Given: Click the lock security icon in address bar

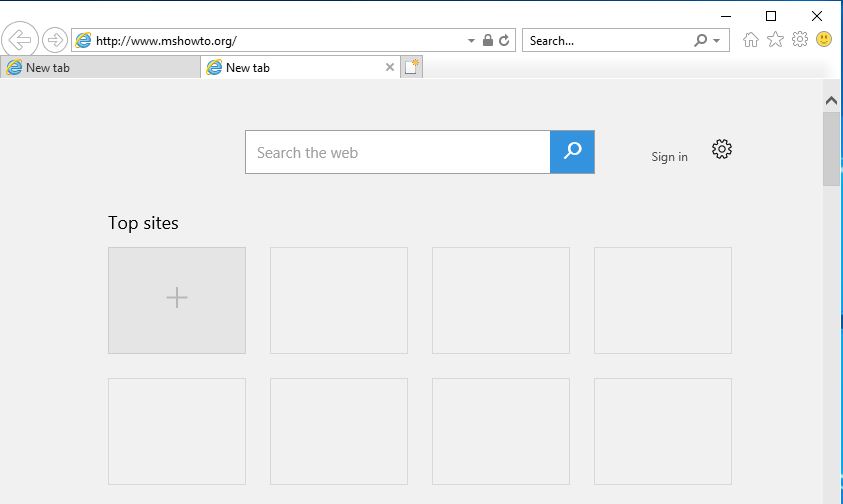Looking at the screenshot, I should [x=488, y=40].
